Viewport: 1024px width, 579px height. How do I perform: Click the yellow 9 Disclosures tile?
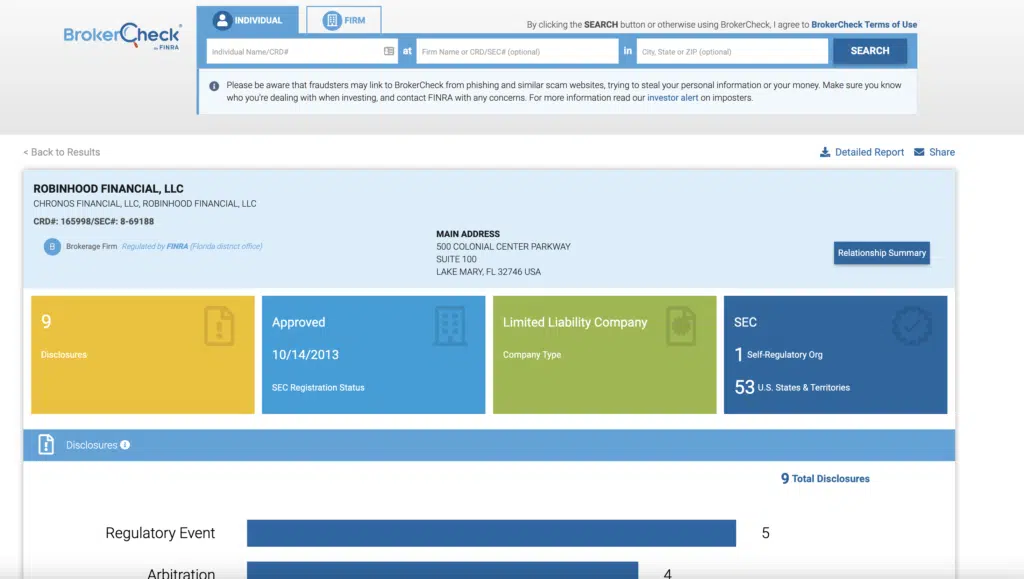[x=143, y=354]
